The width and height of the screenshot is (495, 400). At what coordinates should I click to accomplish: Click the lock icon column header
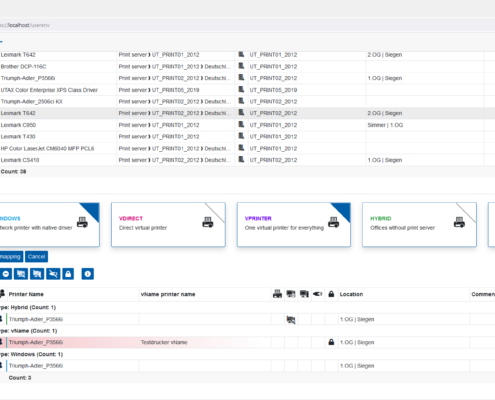tap(331, 294)
